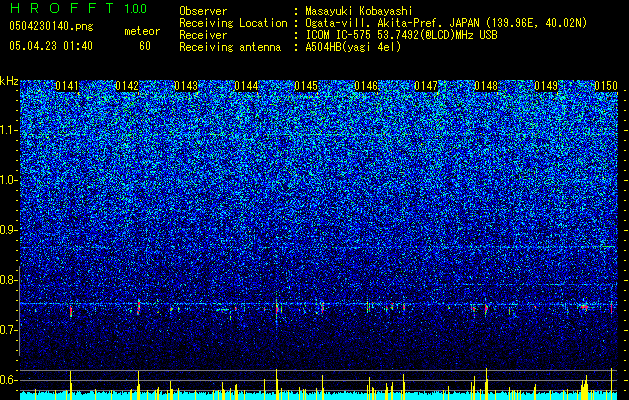
Task: Click the meteor echo just after 0141
Action: pos(71,311)
